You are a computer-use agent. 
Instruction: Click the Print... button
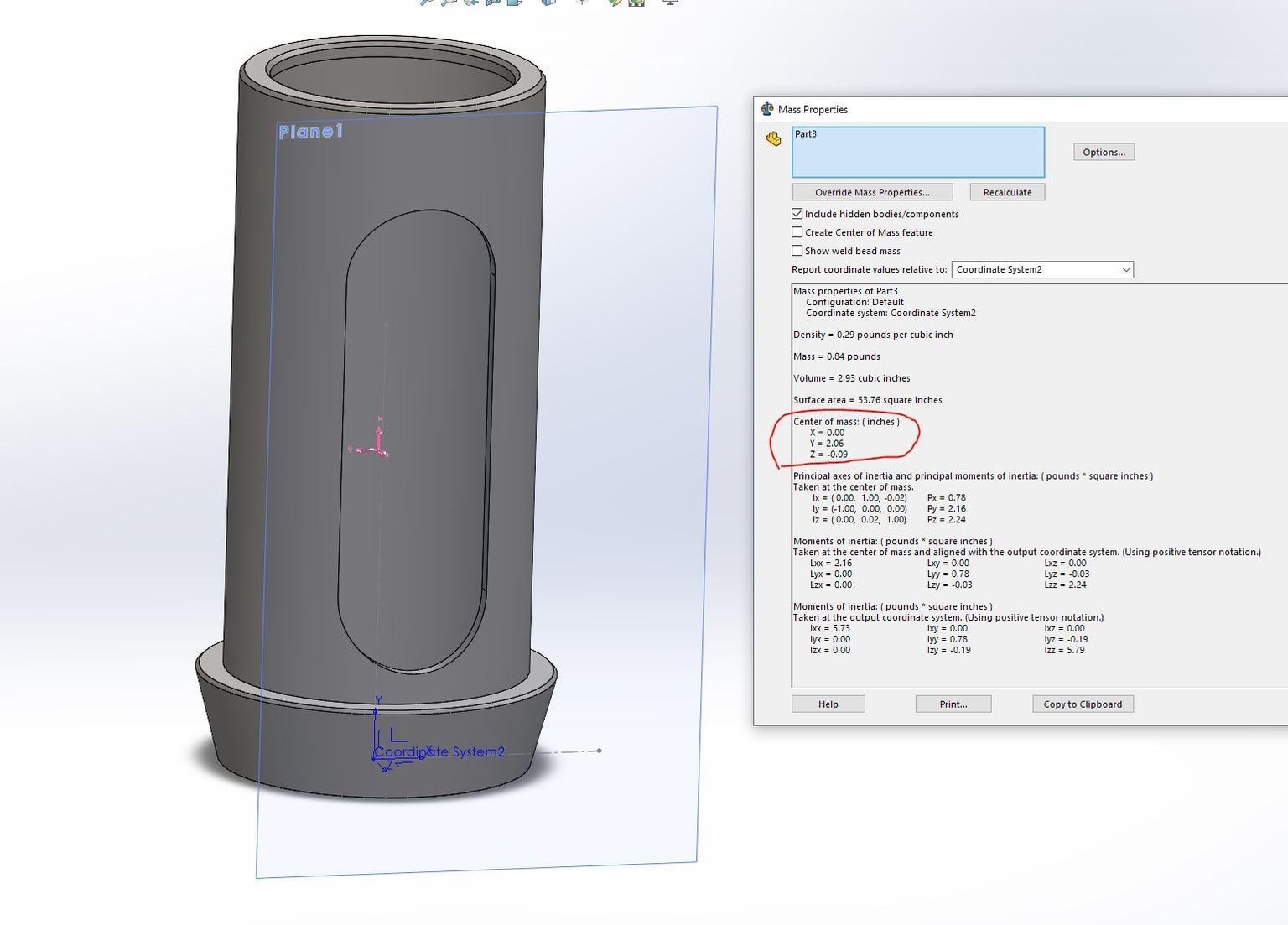click(953, 704)
